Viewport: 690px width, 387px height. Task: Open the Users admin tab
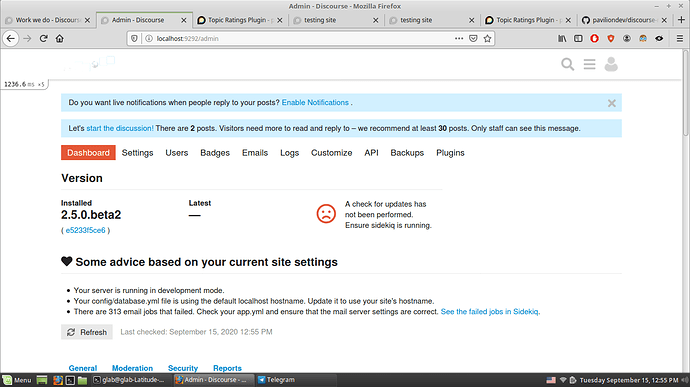click(x=176, y=153)
